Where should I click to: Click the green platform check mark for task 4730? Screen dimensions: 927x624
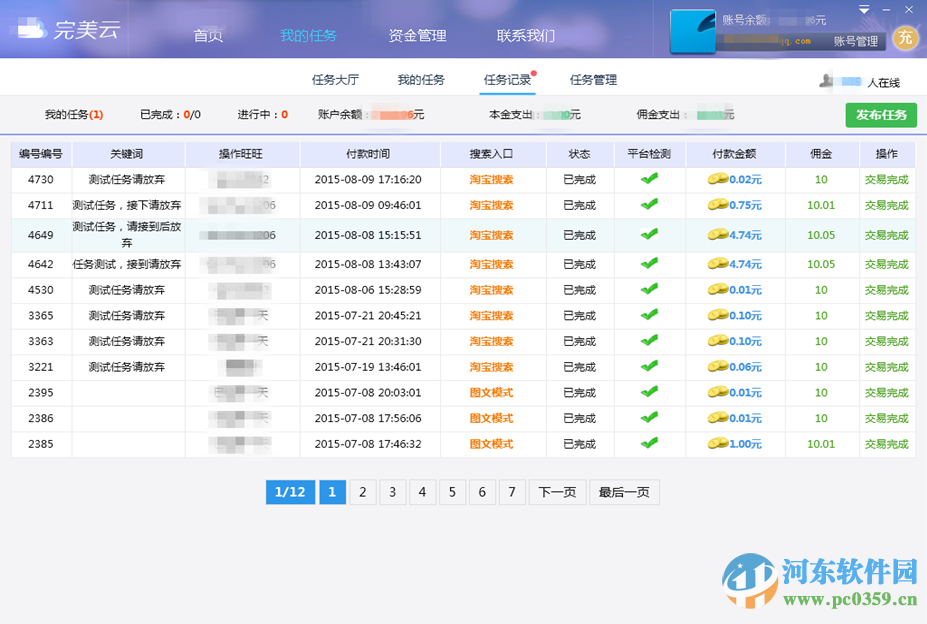(x=649, y=178)
